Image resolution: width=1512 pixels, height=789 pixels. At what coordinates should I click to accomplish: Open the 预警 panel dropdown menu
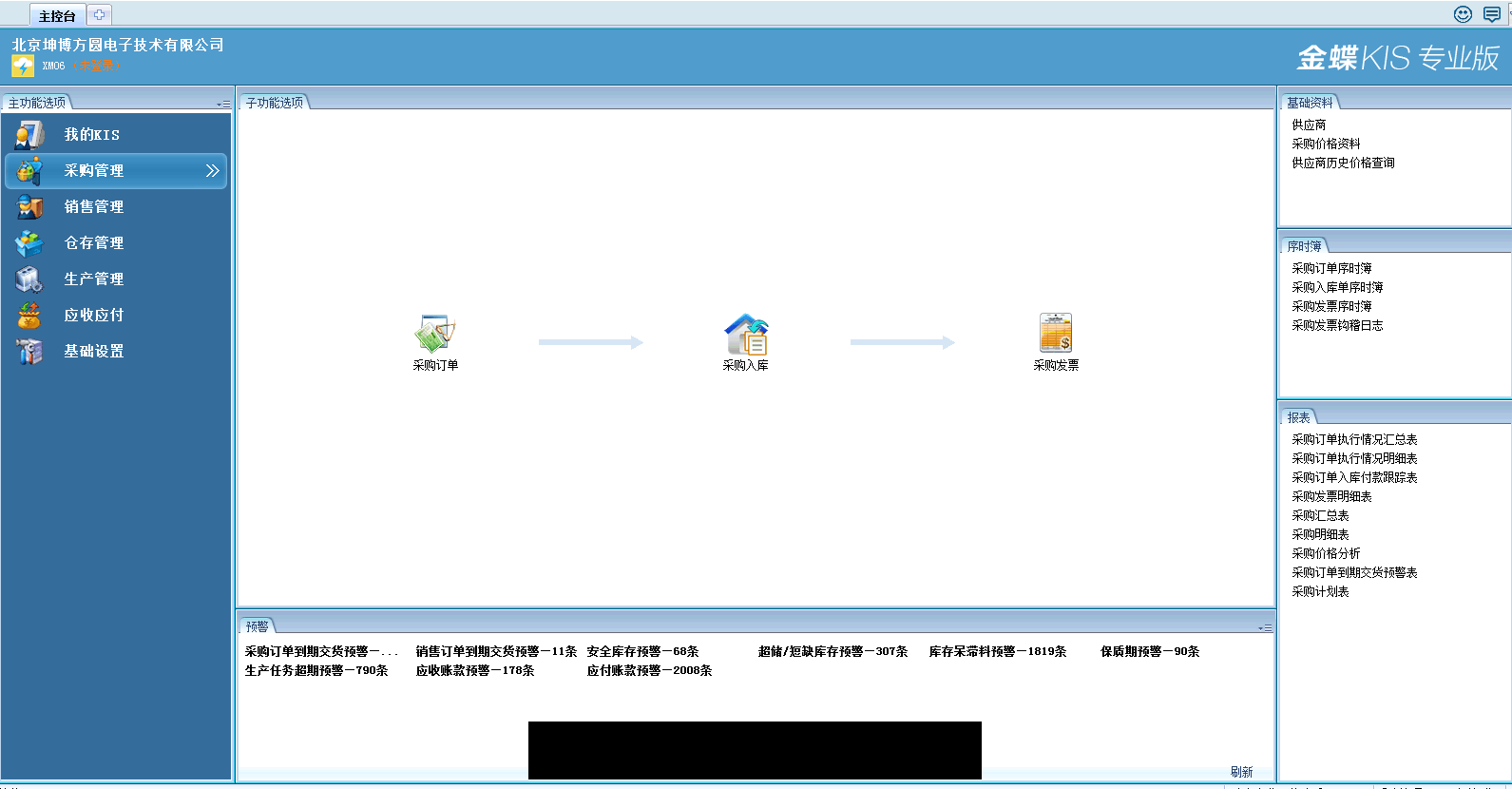1264,628
